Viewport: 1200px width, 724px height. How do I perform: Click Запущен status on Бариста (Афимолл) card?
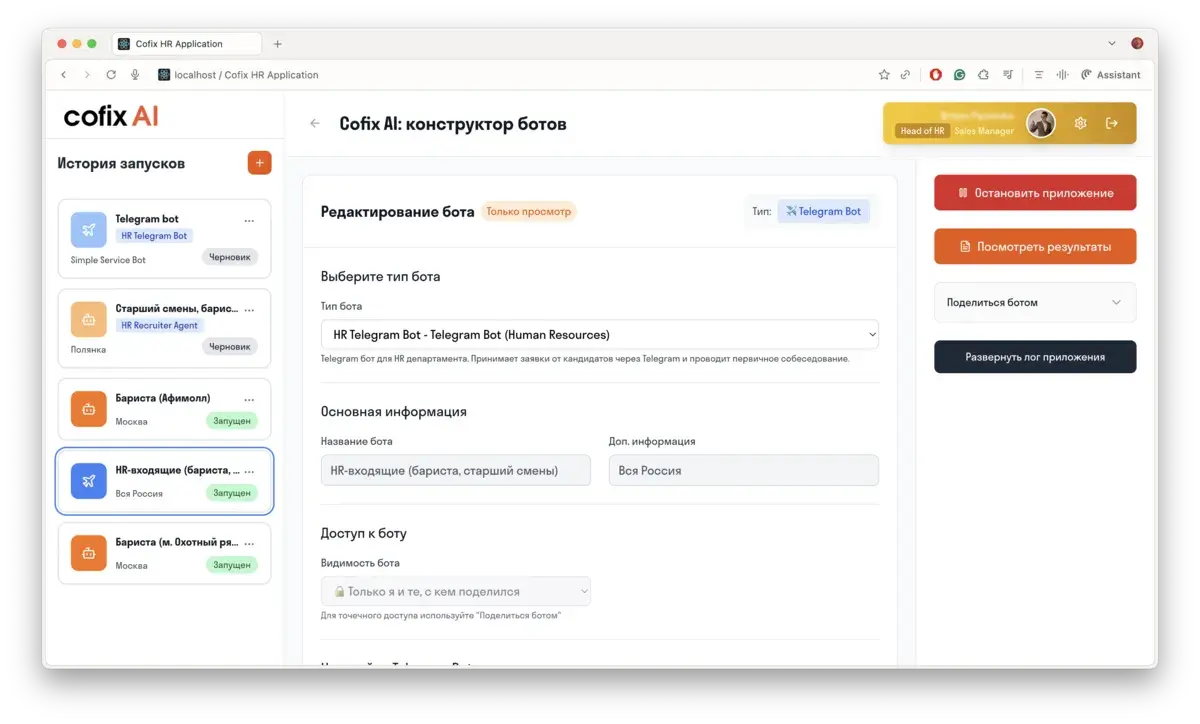(x=232, y=421)
